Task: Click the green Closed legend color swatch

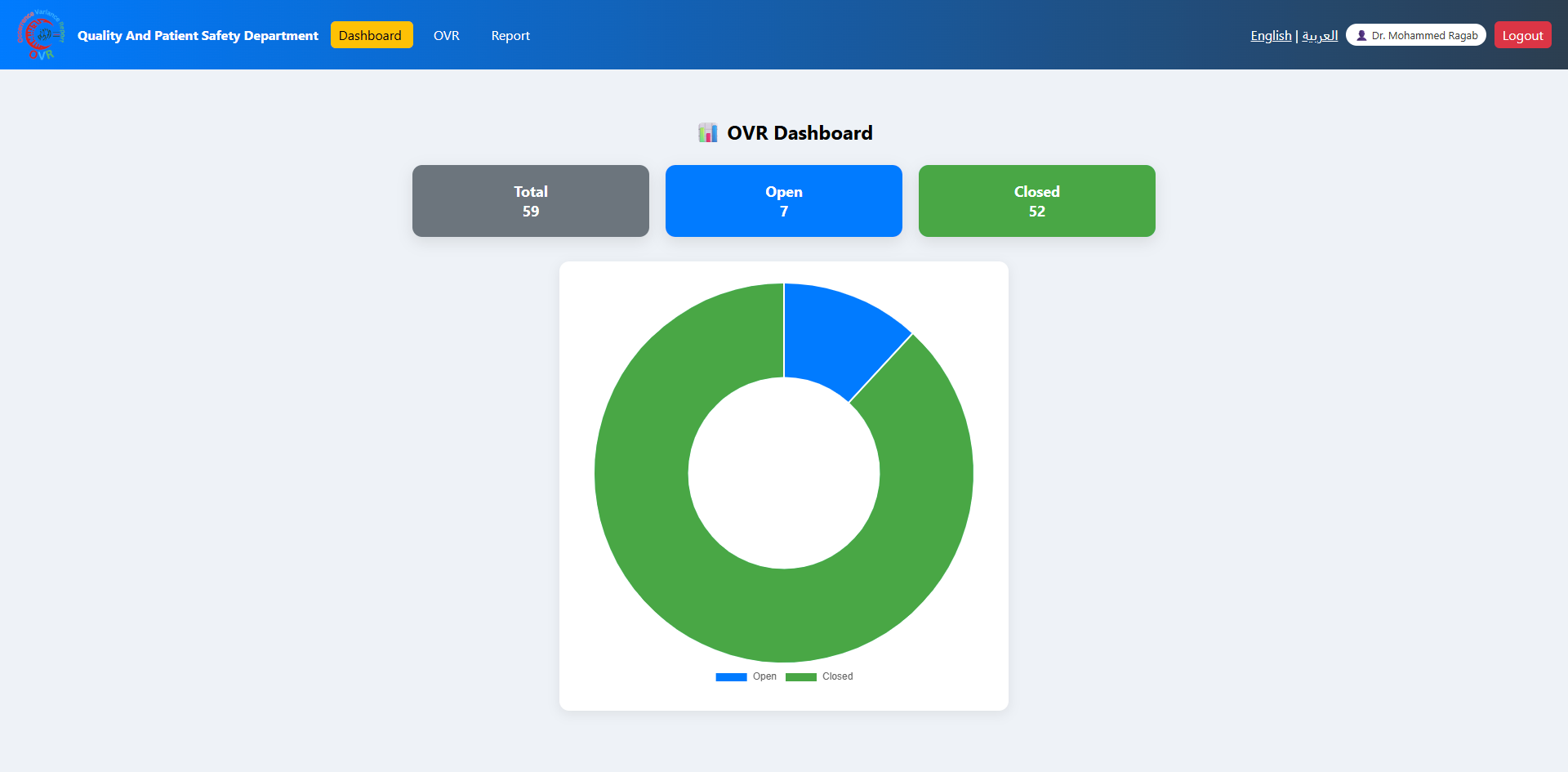Action: tap(801, 676)
